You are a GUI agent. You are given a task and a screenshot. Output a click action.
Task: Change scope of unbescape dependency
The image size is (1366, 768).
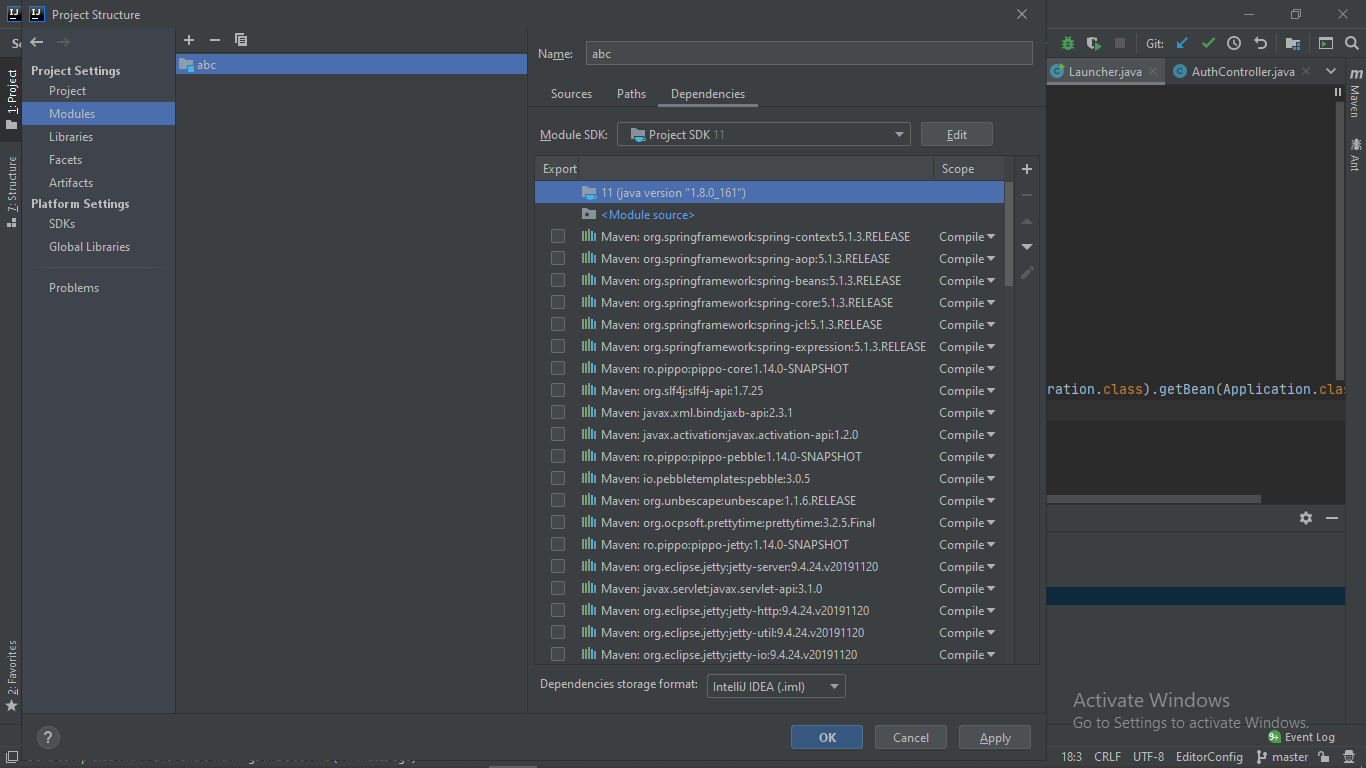click(x=967, y=501)
